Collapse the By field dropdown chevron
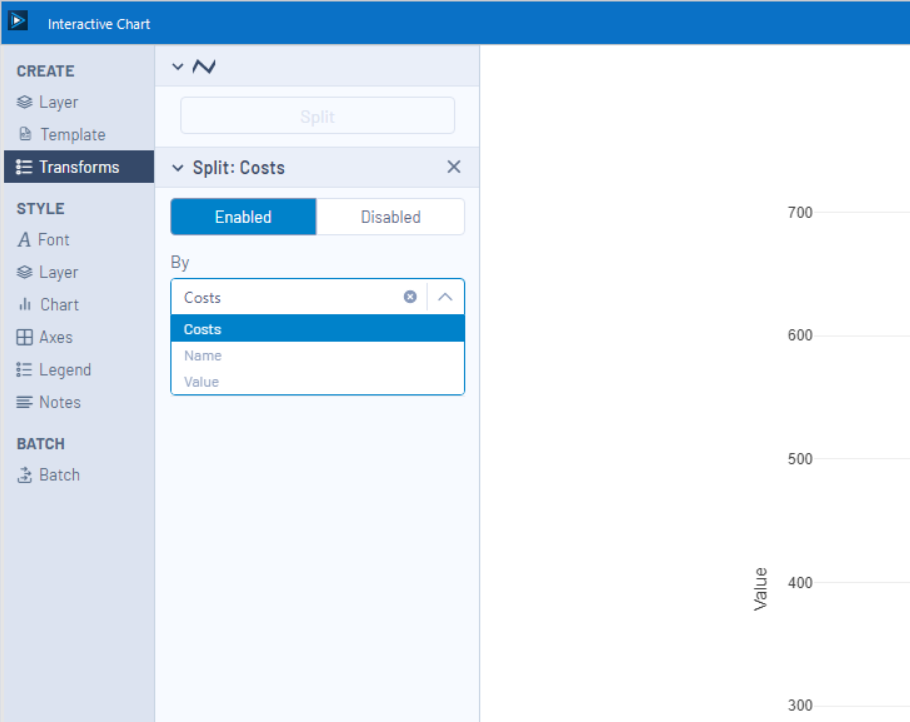The width and height of the screenshot is (910, 722). point(445,296)
